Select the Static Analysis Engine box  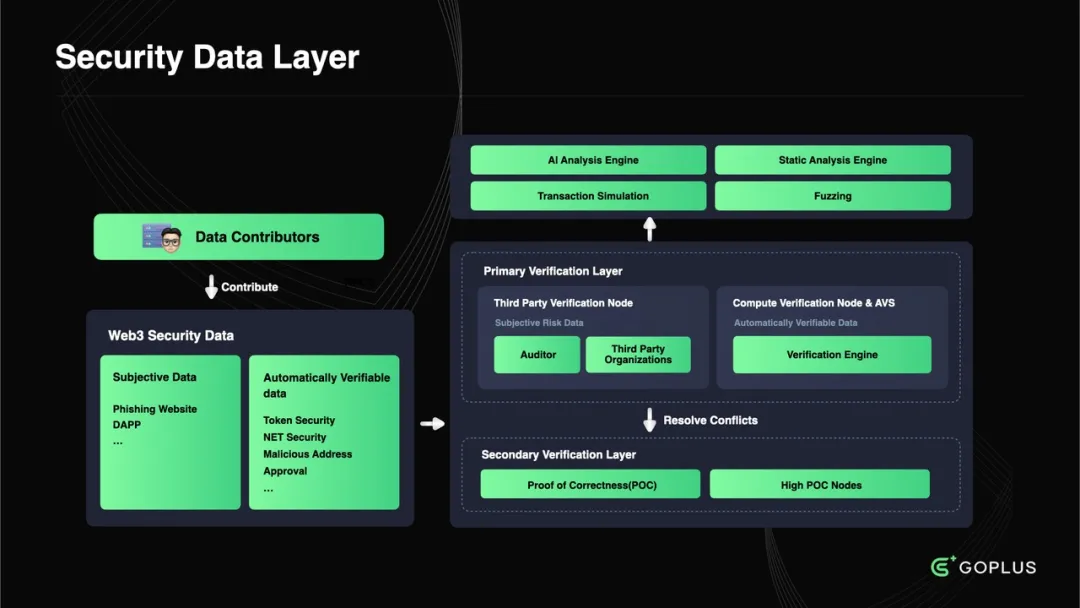(832, 160)
